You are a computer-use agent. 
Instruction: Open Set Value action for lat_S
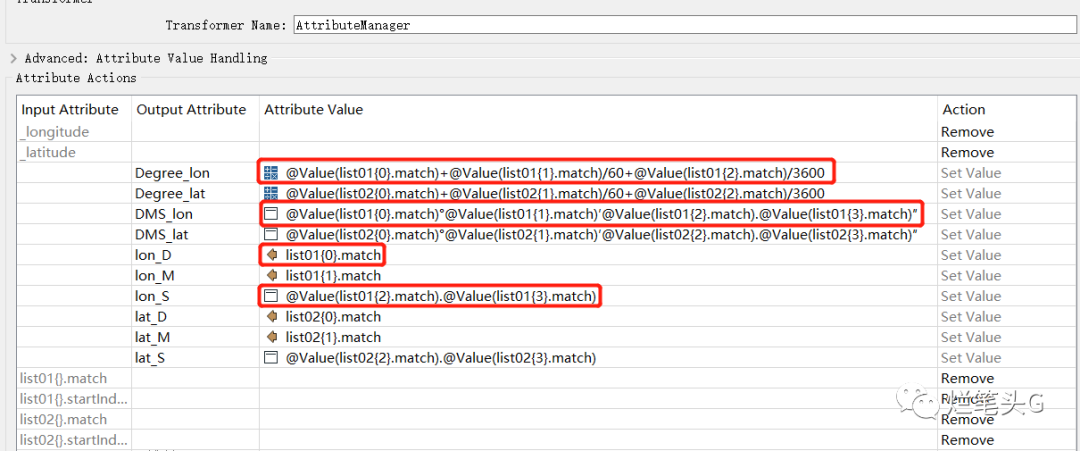(x=970, y=358)
